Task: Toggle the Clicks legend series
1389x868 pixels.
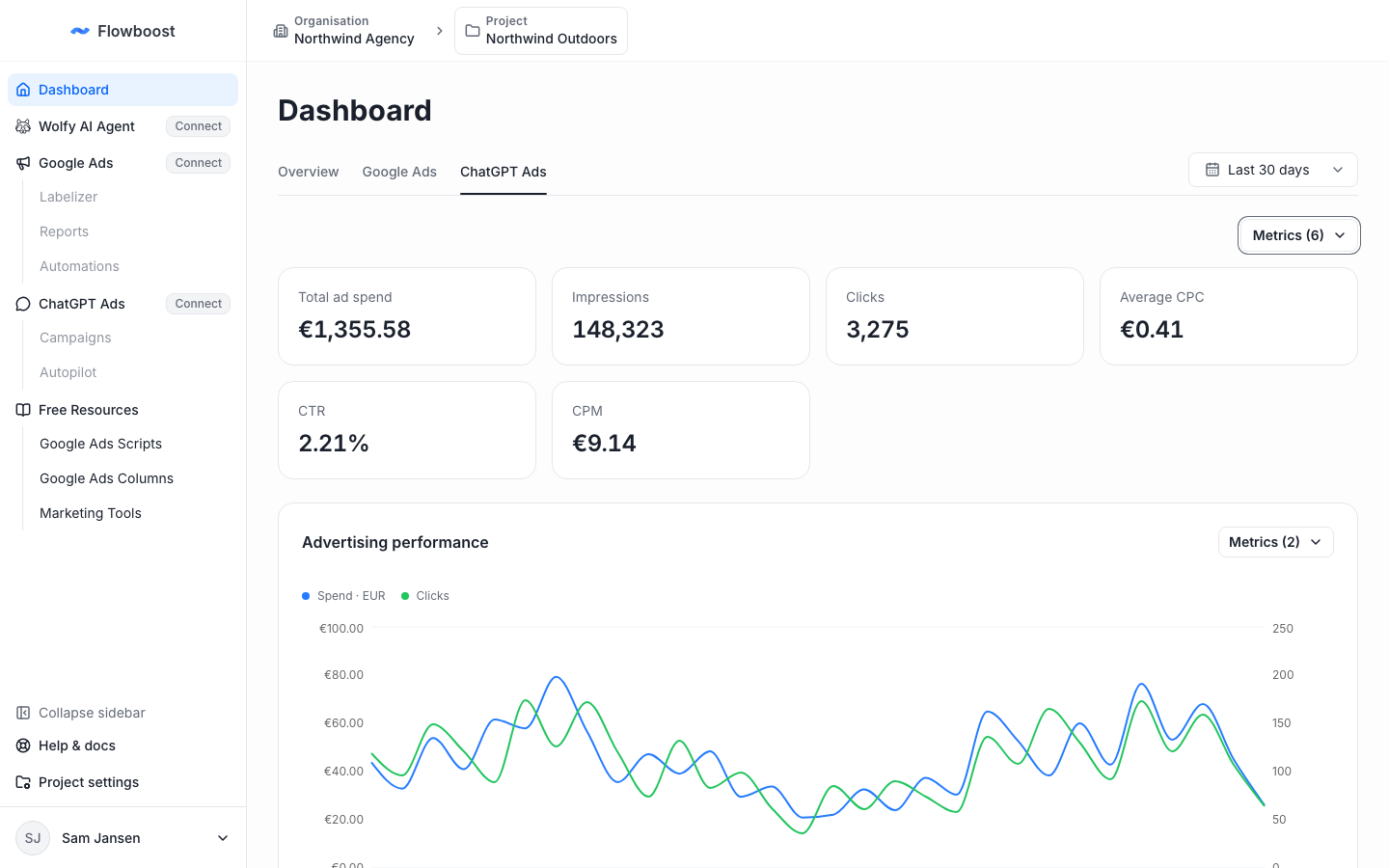Action: pyautogui.click(x=425, y=596)
